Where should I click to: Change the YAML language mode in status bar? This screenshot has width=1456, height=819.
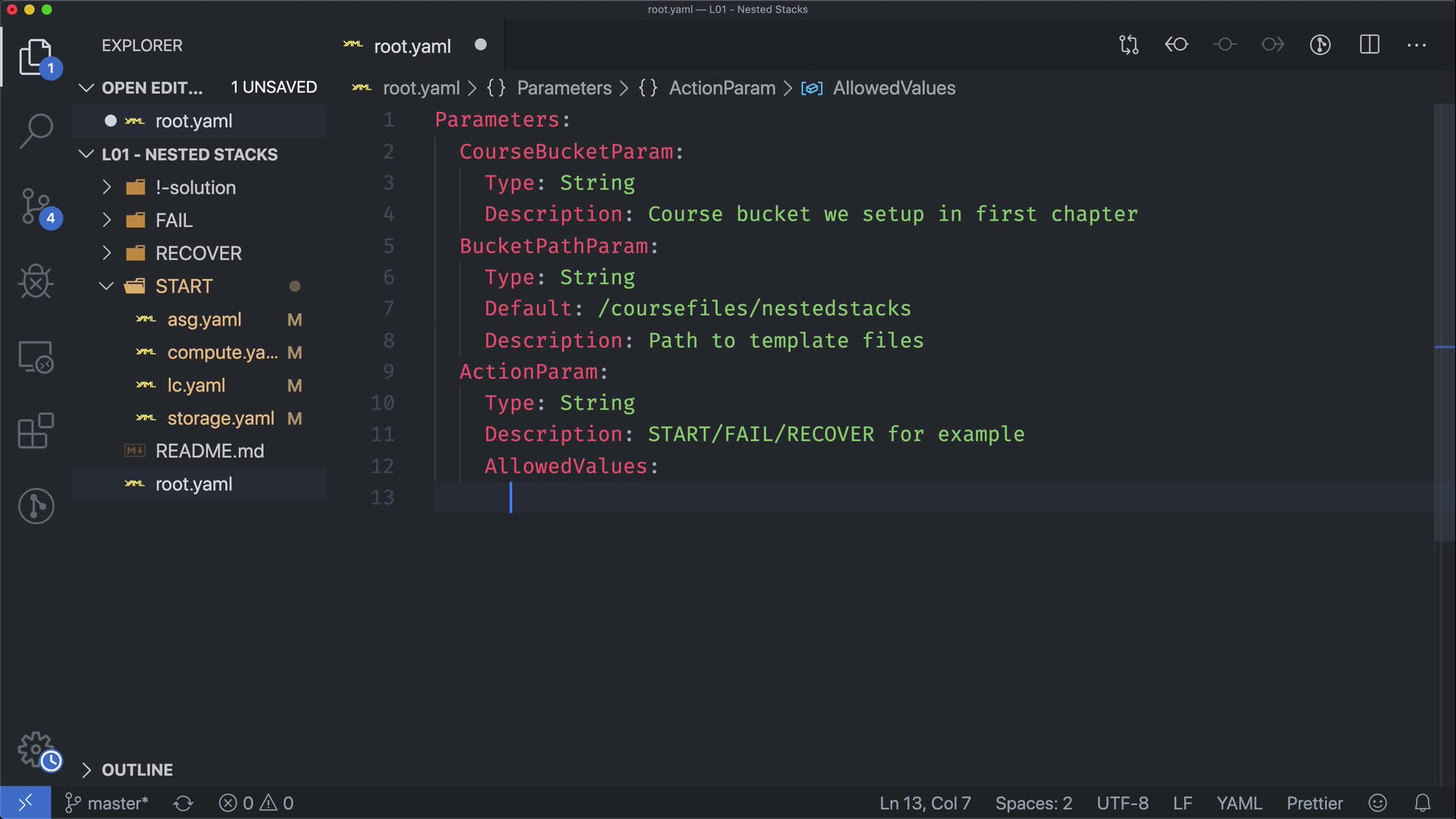tap(1239, 803)
